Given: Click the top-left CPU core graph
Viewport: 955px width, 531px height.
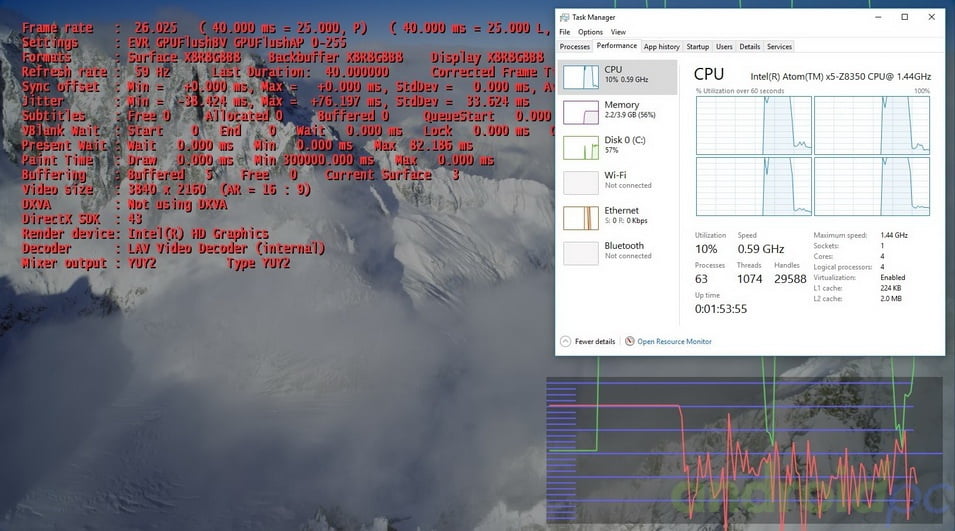Looking at the screenshot, I should pos(753,125).
